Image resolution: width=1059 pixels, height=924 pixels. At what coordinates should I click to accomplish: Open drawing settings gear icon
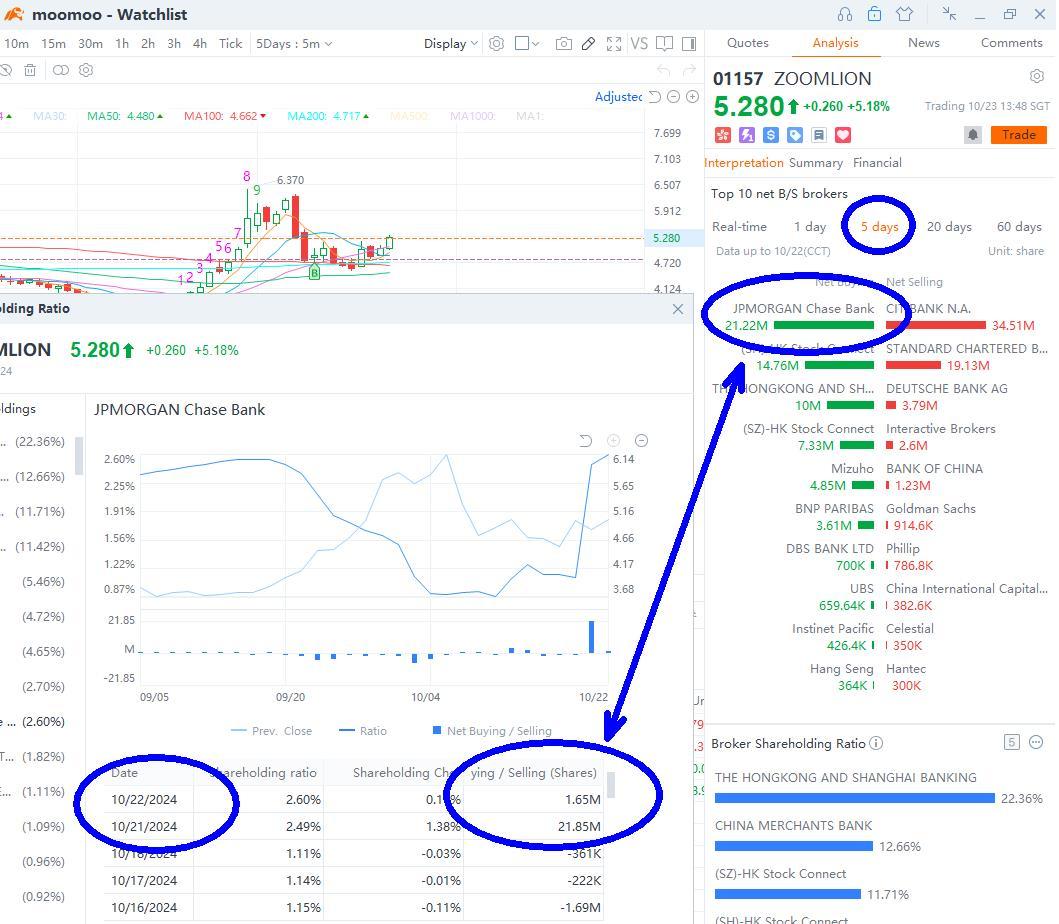coord(86,70)
